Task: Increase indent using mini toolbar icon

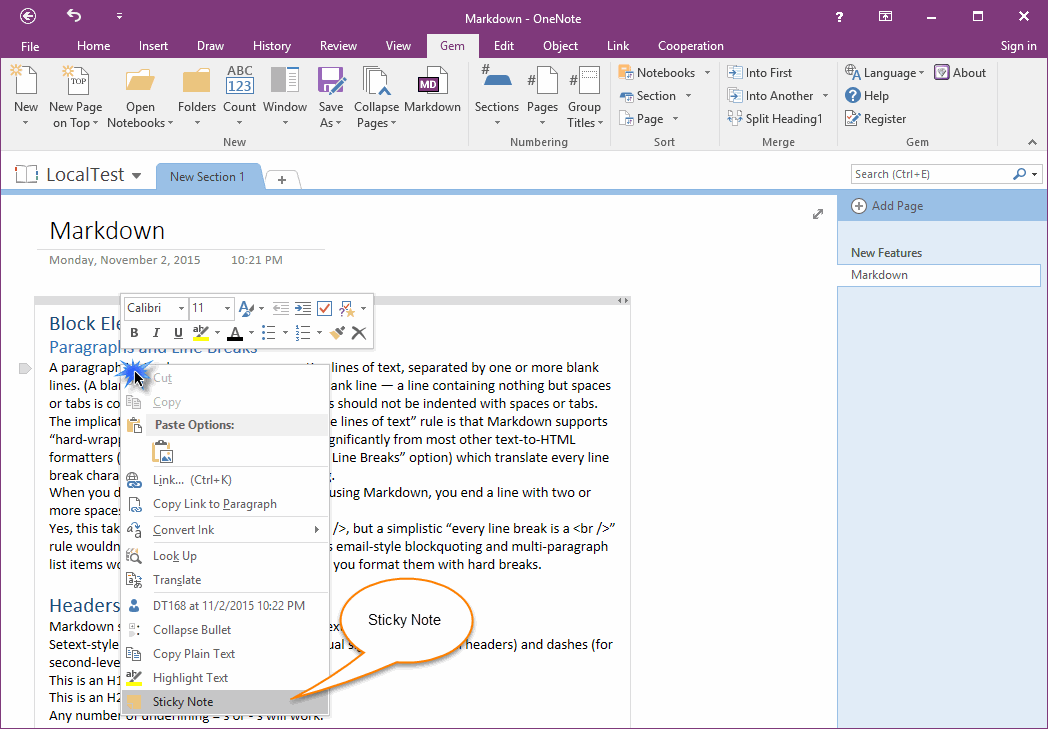Action: point(302,309)
